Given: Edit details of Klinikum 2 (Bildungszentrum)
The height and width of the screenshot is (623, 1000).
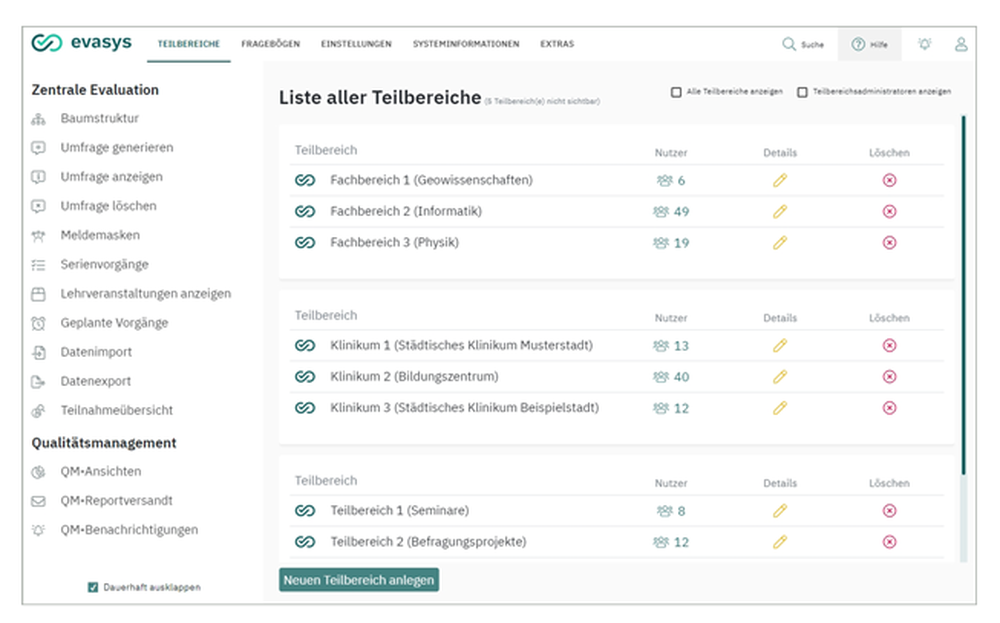Looking at the screenshot, I should [x=779, y=377].
